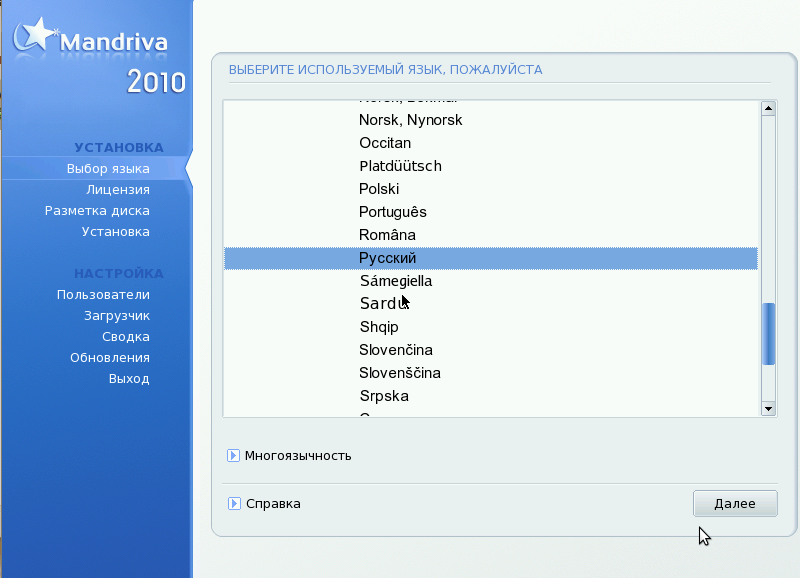The image size is (800, 578).
Task: Click Разметка диска sidebar step
Action: [x=97, y=211]
